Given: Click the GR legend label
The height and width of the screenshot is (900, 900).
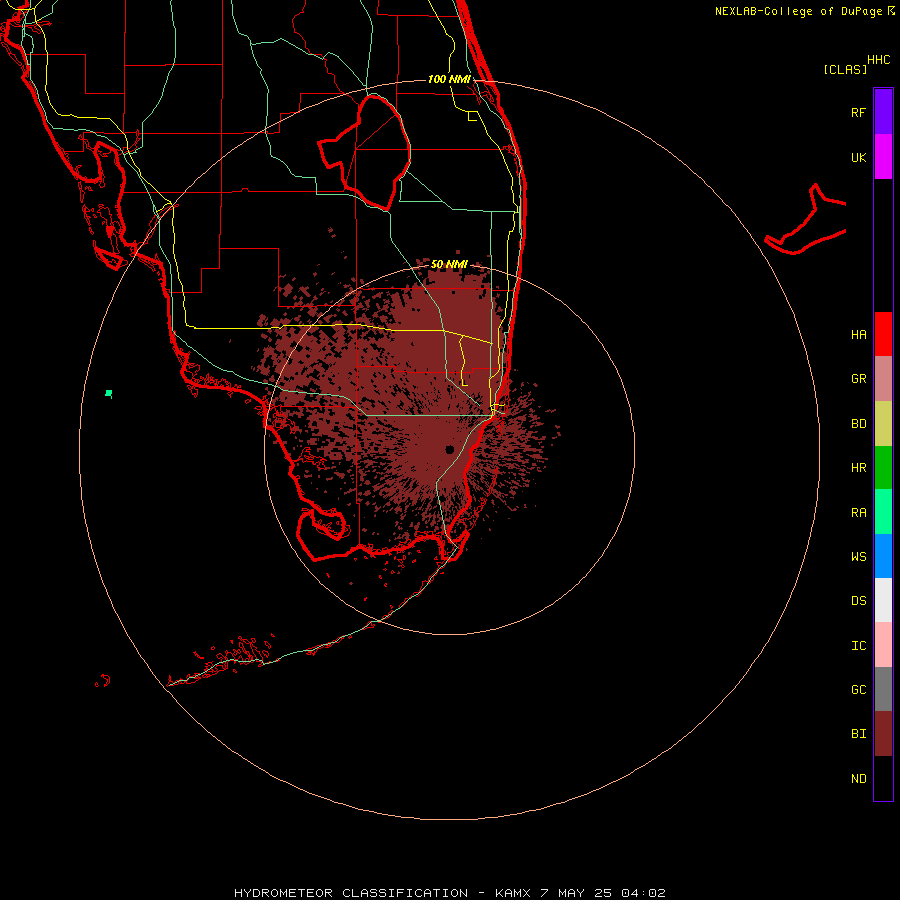Looking at the screenshot, I should tap(858, 379).
